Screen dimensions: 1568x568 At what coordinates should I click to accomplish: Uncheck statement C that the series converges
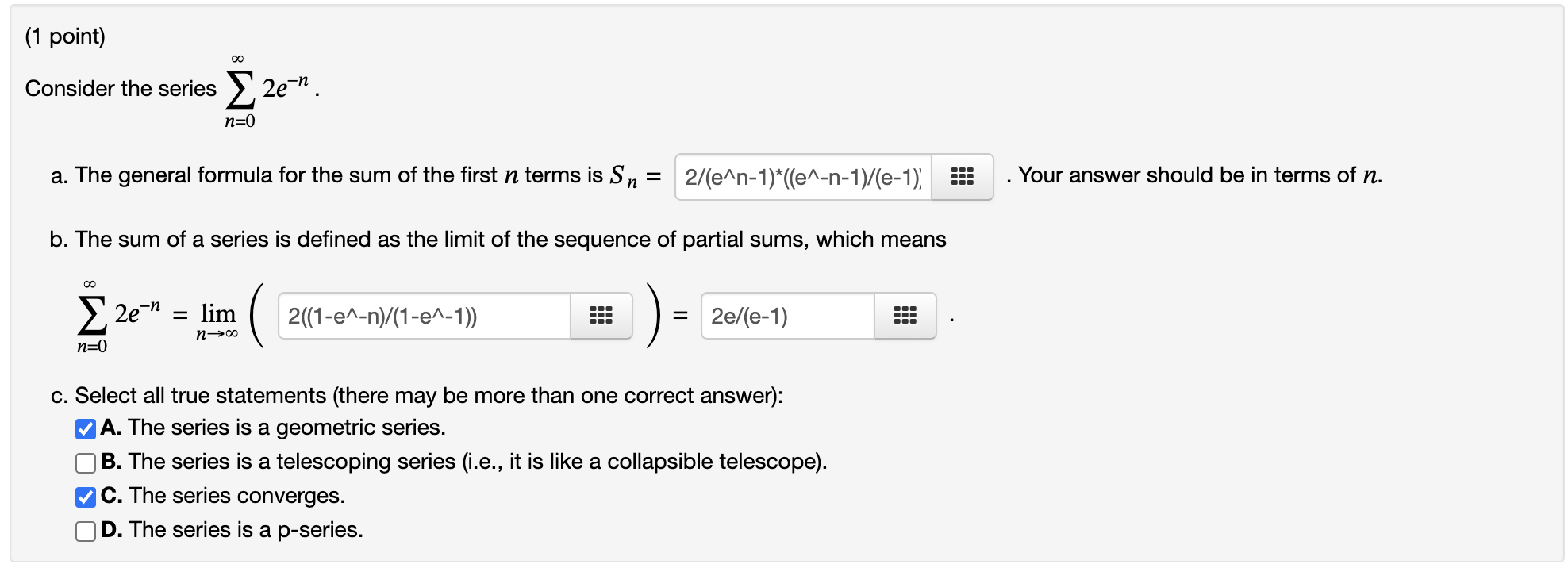click(85, 496)
